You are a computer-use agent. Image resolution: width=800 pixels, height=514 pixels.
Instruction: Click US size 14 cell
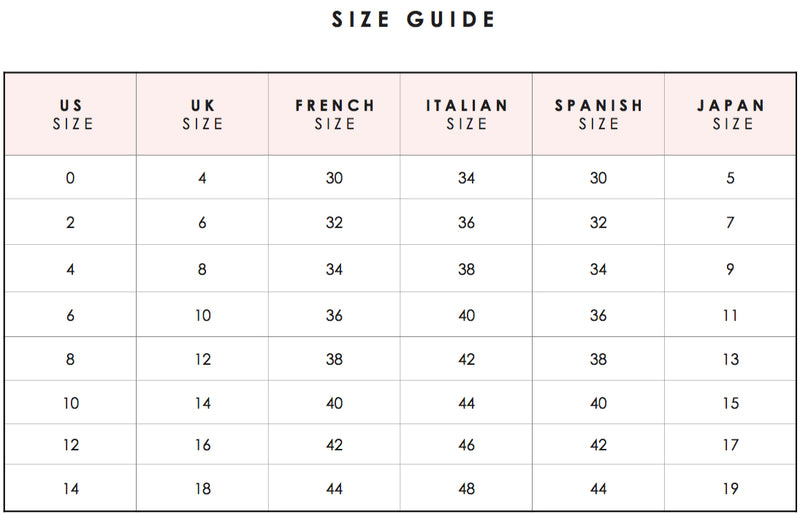(x=70, y=489)
